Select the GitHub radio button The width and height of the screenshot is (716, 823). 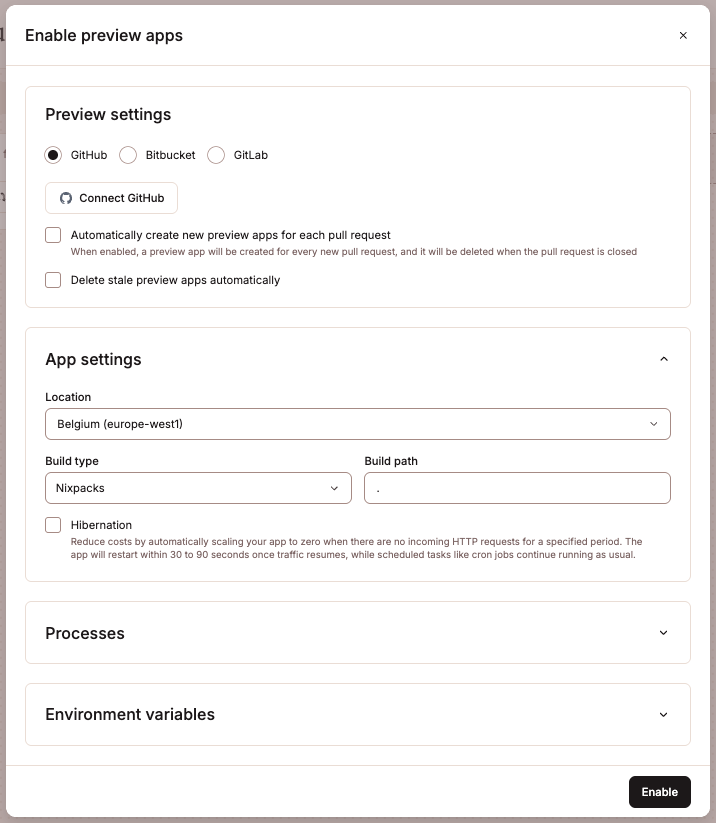click(53, 155)
